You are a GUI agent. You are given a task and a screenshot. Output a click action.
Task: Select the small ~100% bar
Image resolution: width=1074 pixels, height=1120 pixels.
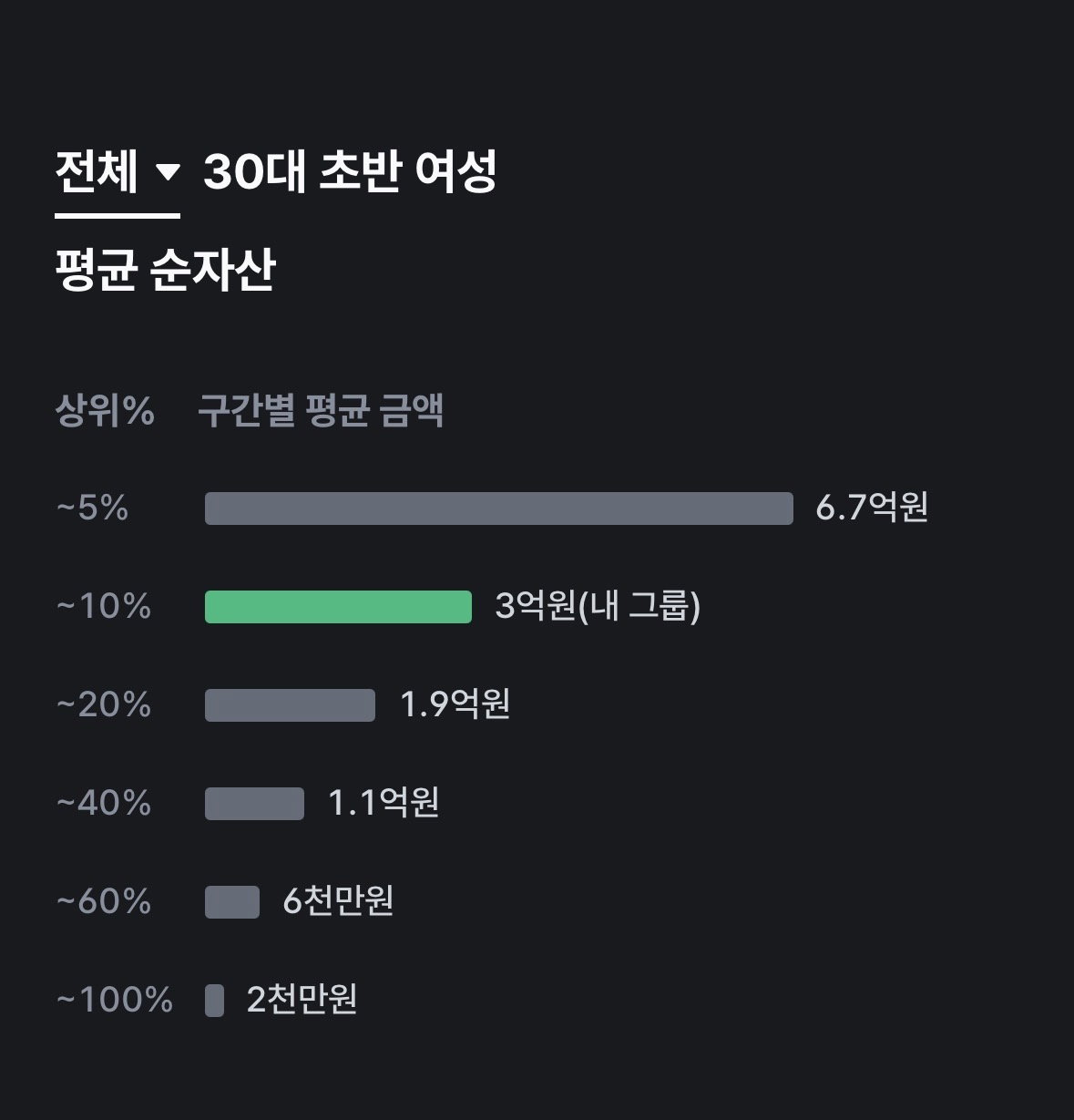click(x=214, y=1001)
